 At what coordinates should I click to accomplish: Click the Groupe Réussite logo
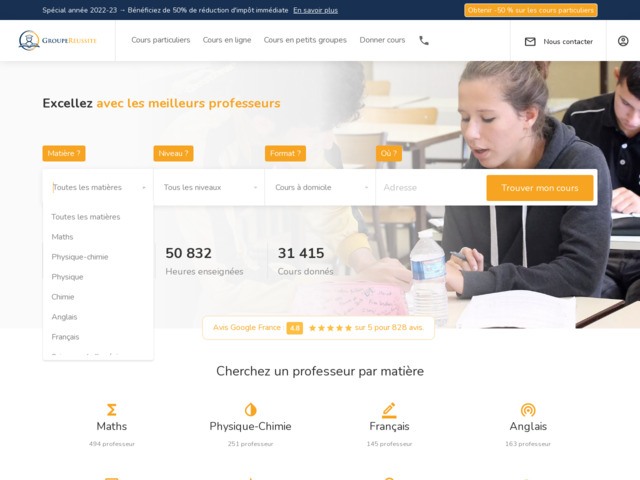click(x=58, y=40)
